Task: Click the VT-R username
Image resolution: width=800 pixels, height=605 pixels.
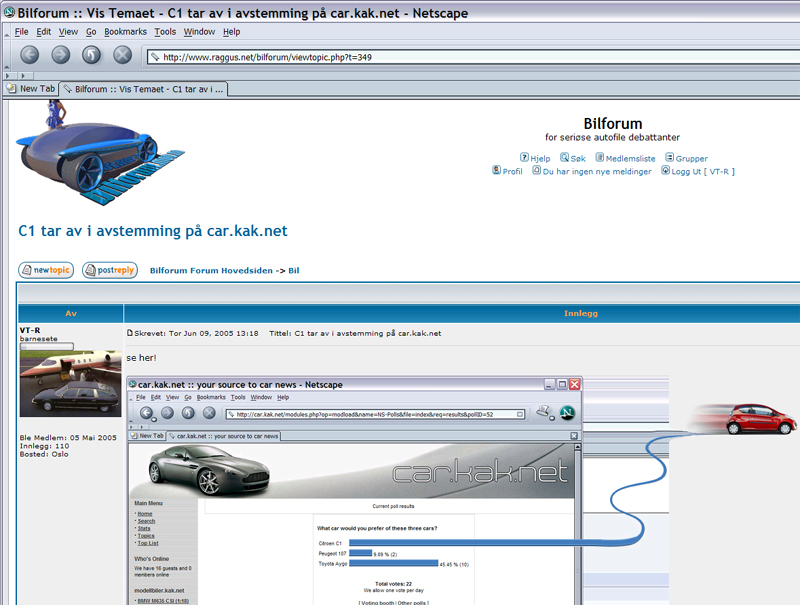Action: 30,330
